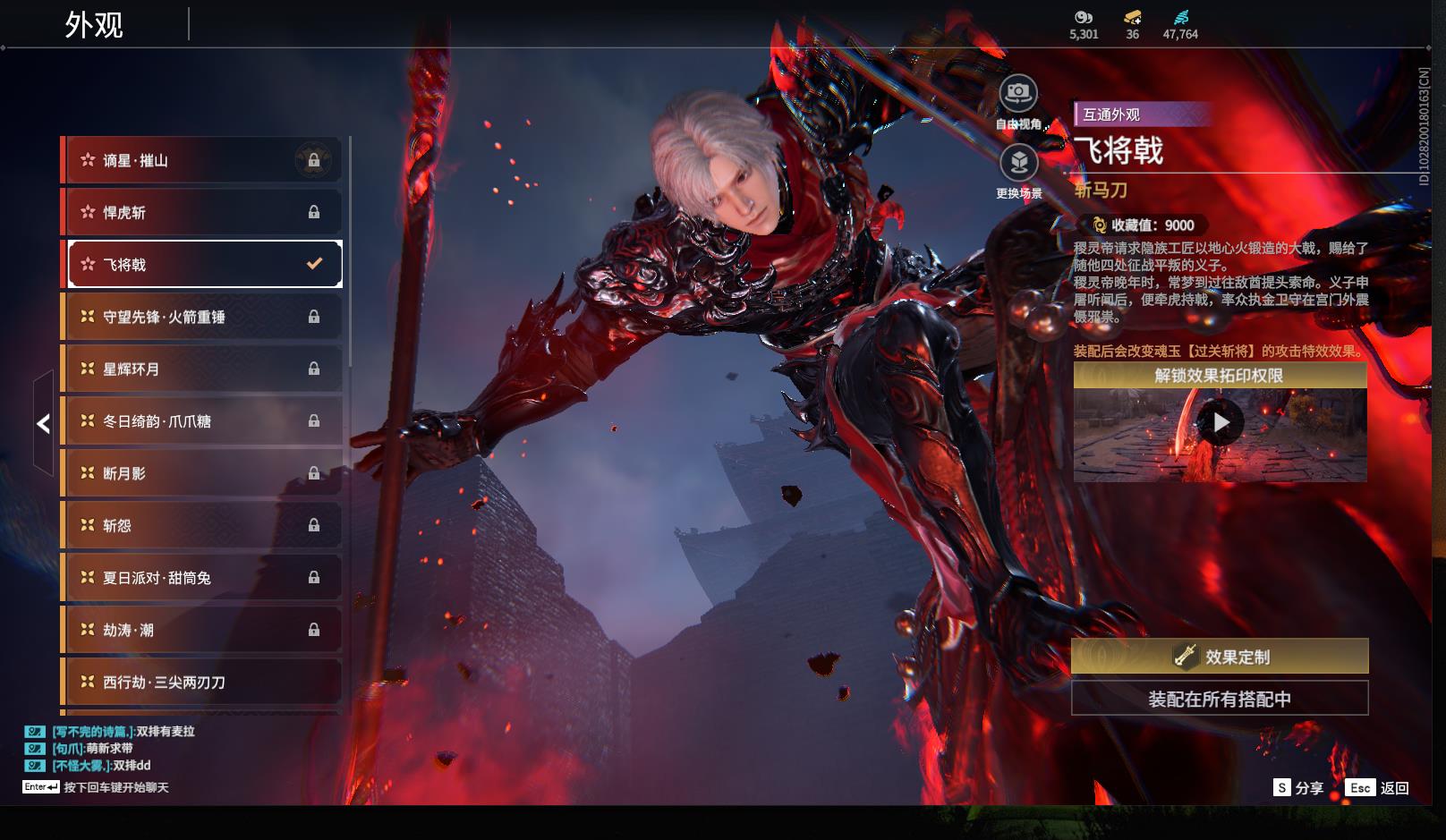Select 守望先锋·火箭重锤 from the skin list
The width and height of the screenshot is (1446, 840).
click(201, 317)
